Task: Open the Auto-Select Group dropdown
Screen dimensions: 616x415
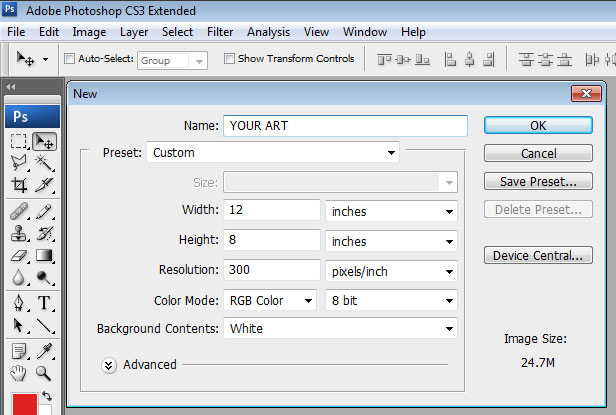Action: click(x=172, y=61)
